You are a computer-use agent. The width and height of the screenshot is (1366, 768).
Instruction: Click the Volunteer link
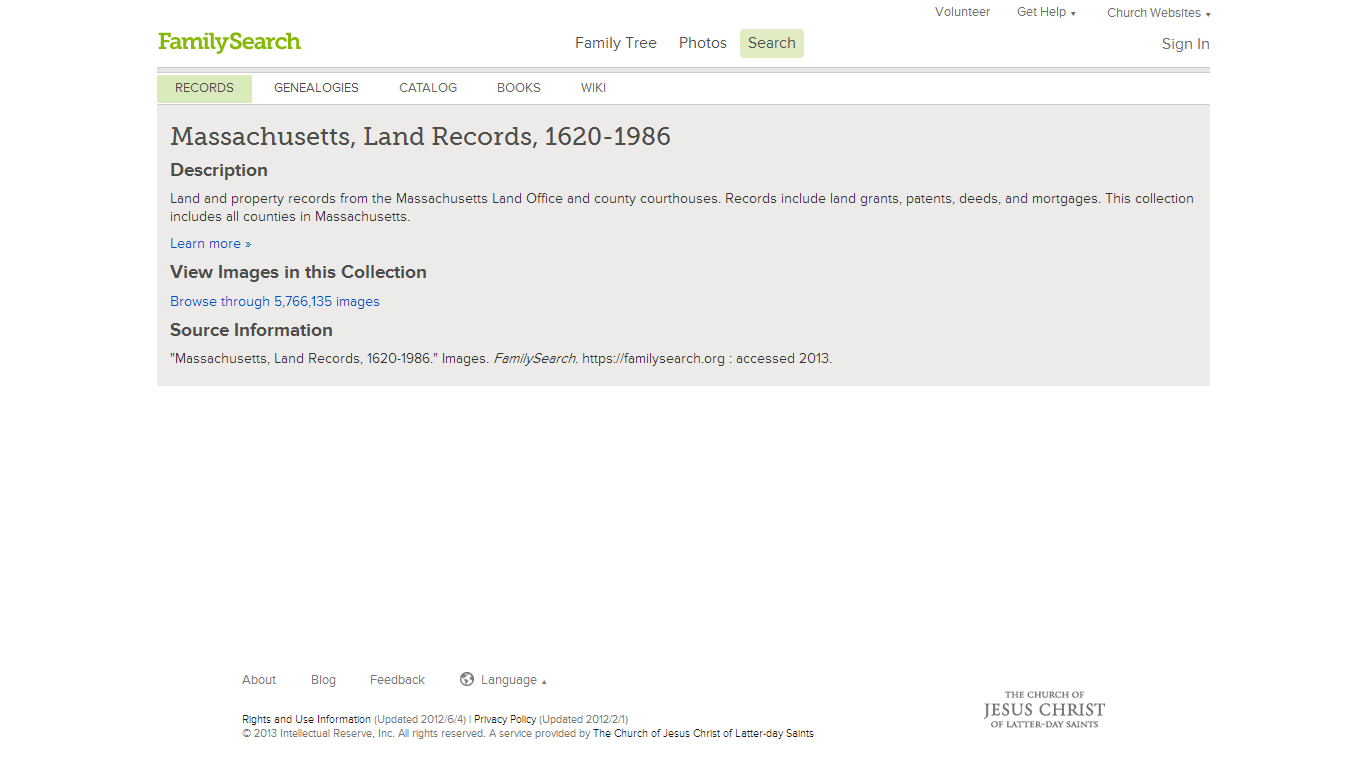(962, 11)
